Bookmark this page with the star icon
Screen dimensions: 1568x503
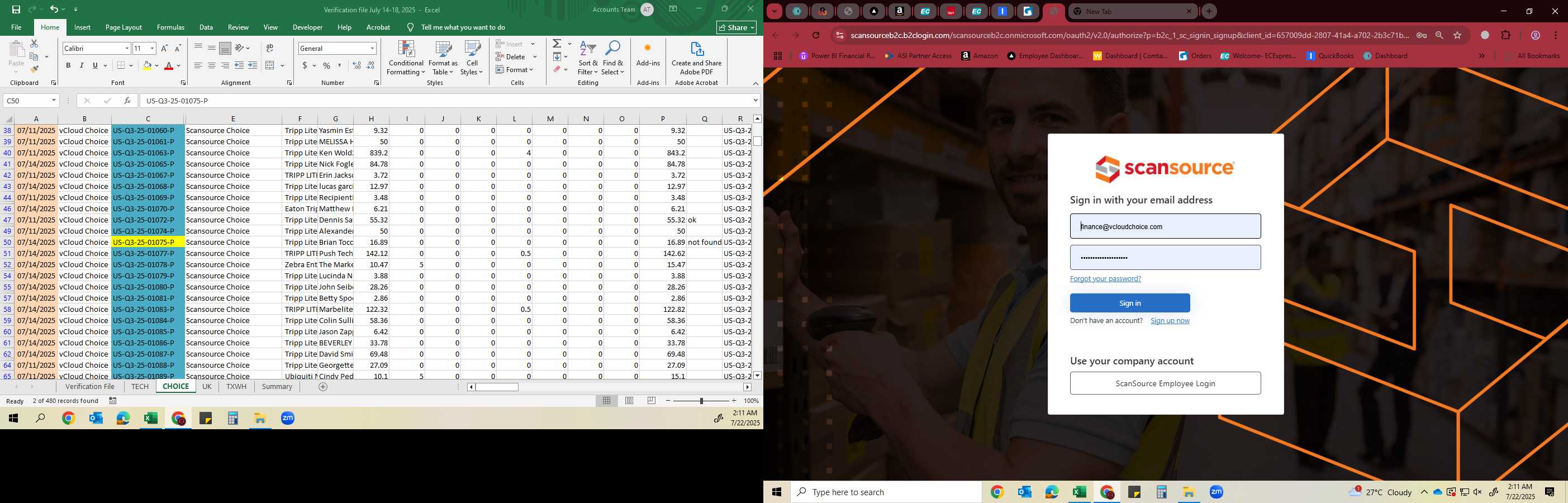(x=1458, y=35)
